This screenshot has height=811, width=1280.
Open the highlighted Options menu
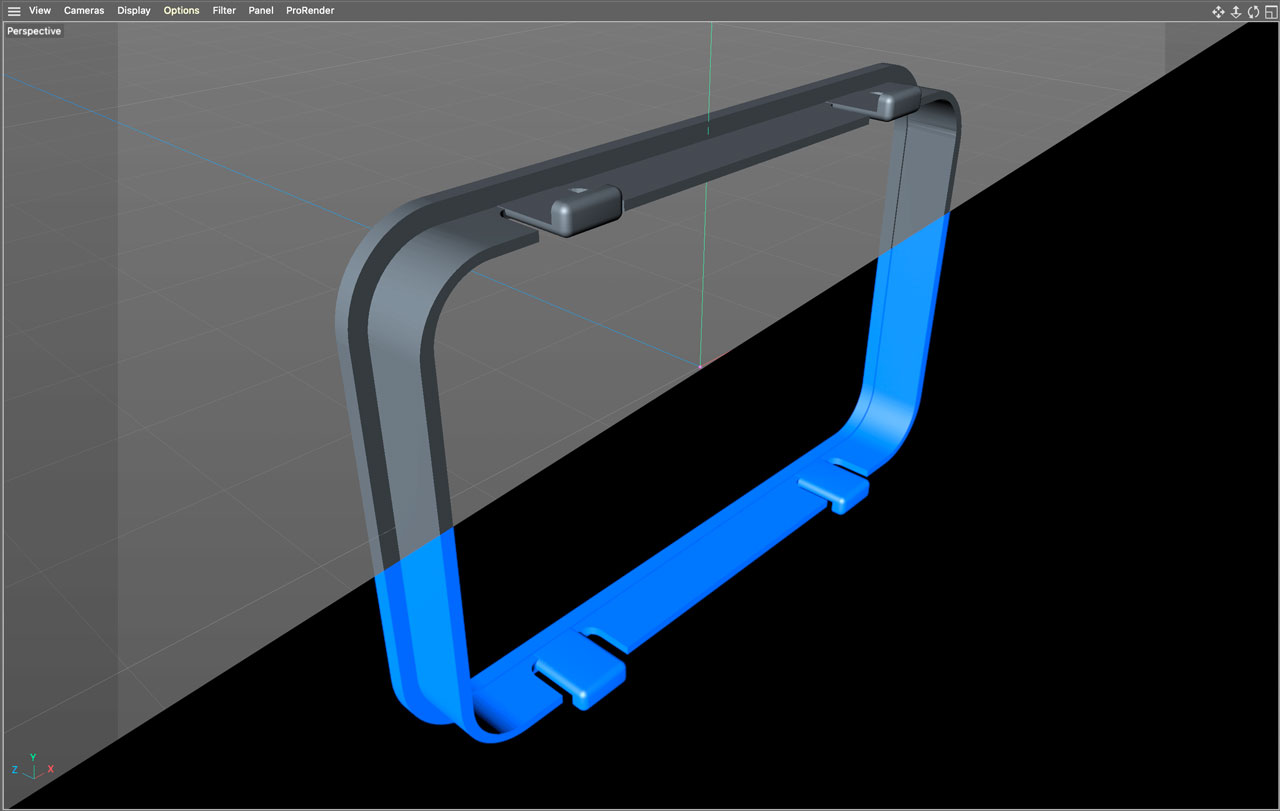[181, 11]
